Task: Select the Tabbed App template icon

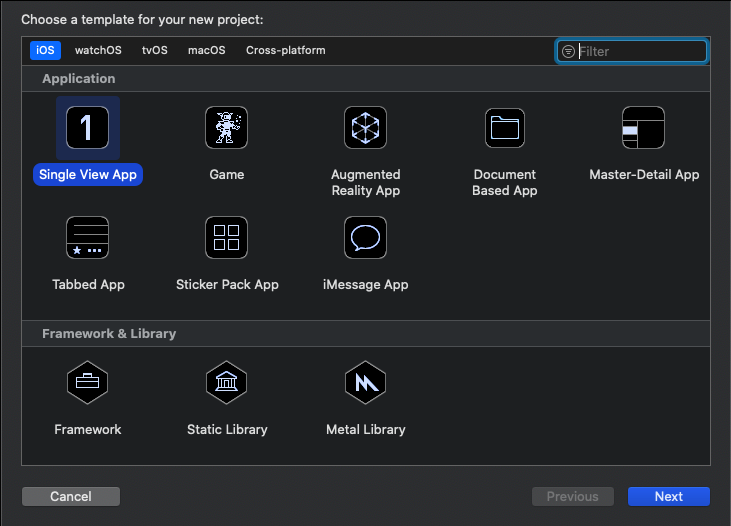Action: (88, 237)
